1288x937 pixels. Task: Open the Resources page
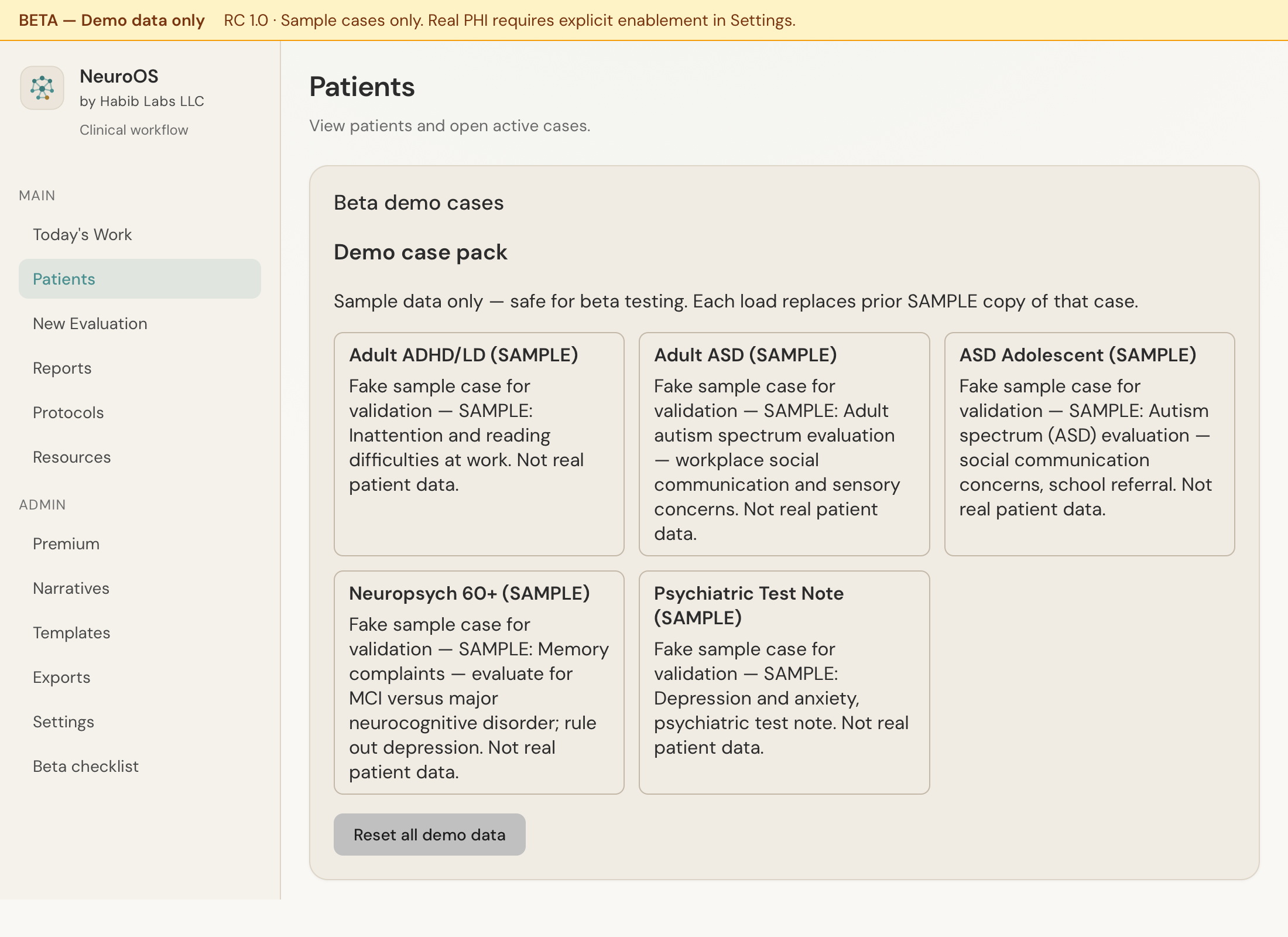point(140,457)
